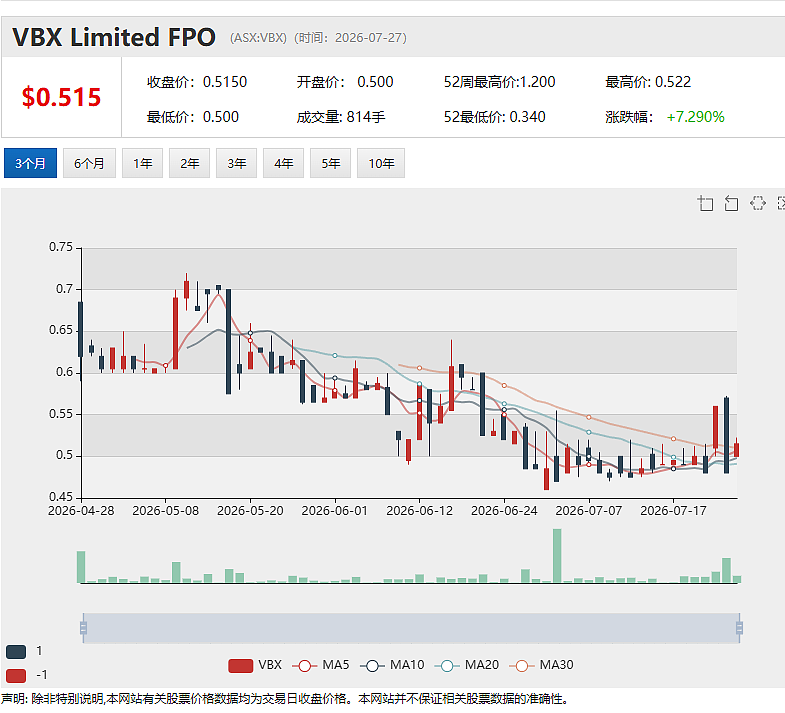Image resolution: width=785 pixels, height=713 pixels.
Task: Toggle the VBX candlestick series legend
Action: pos(255,665)
